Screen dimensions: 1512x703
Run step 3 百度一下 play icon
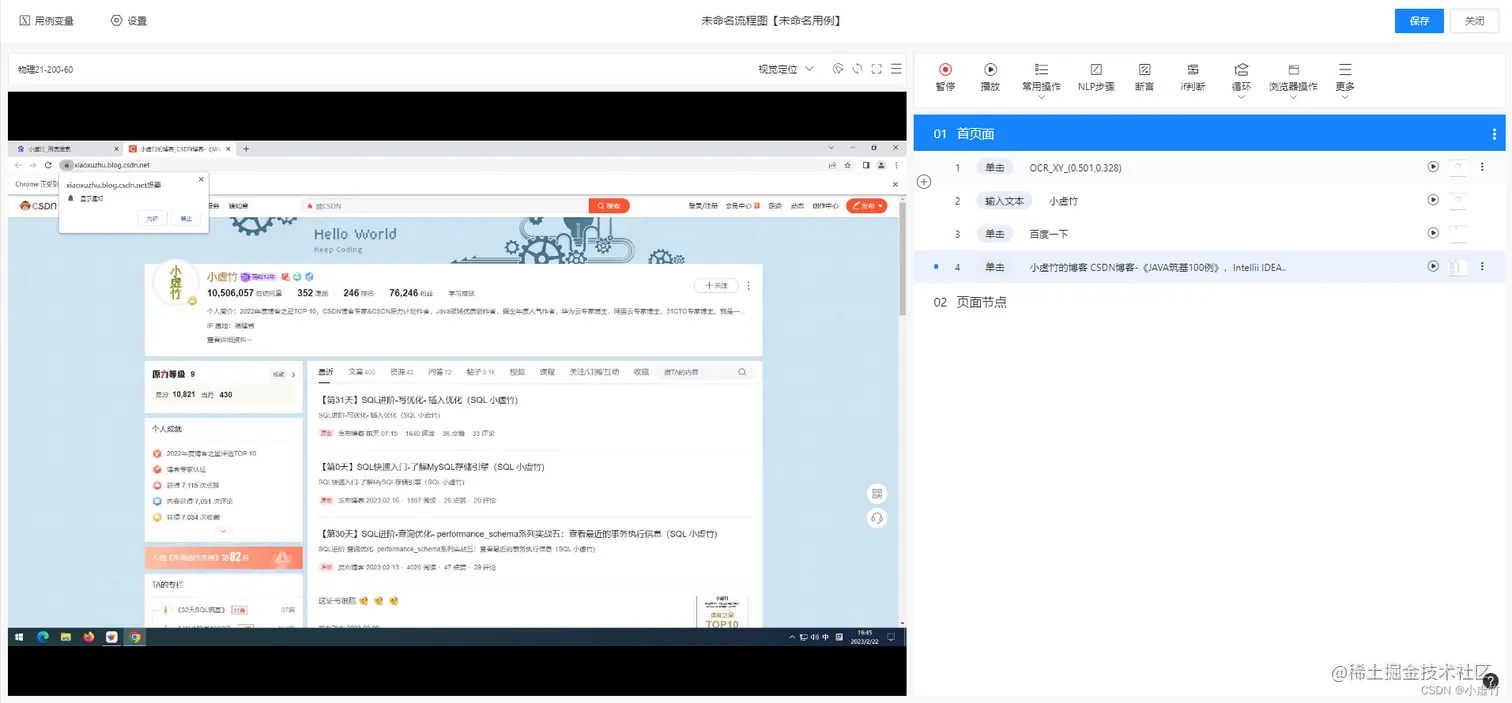[1433, 233]
